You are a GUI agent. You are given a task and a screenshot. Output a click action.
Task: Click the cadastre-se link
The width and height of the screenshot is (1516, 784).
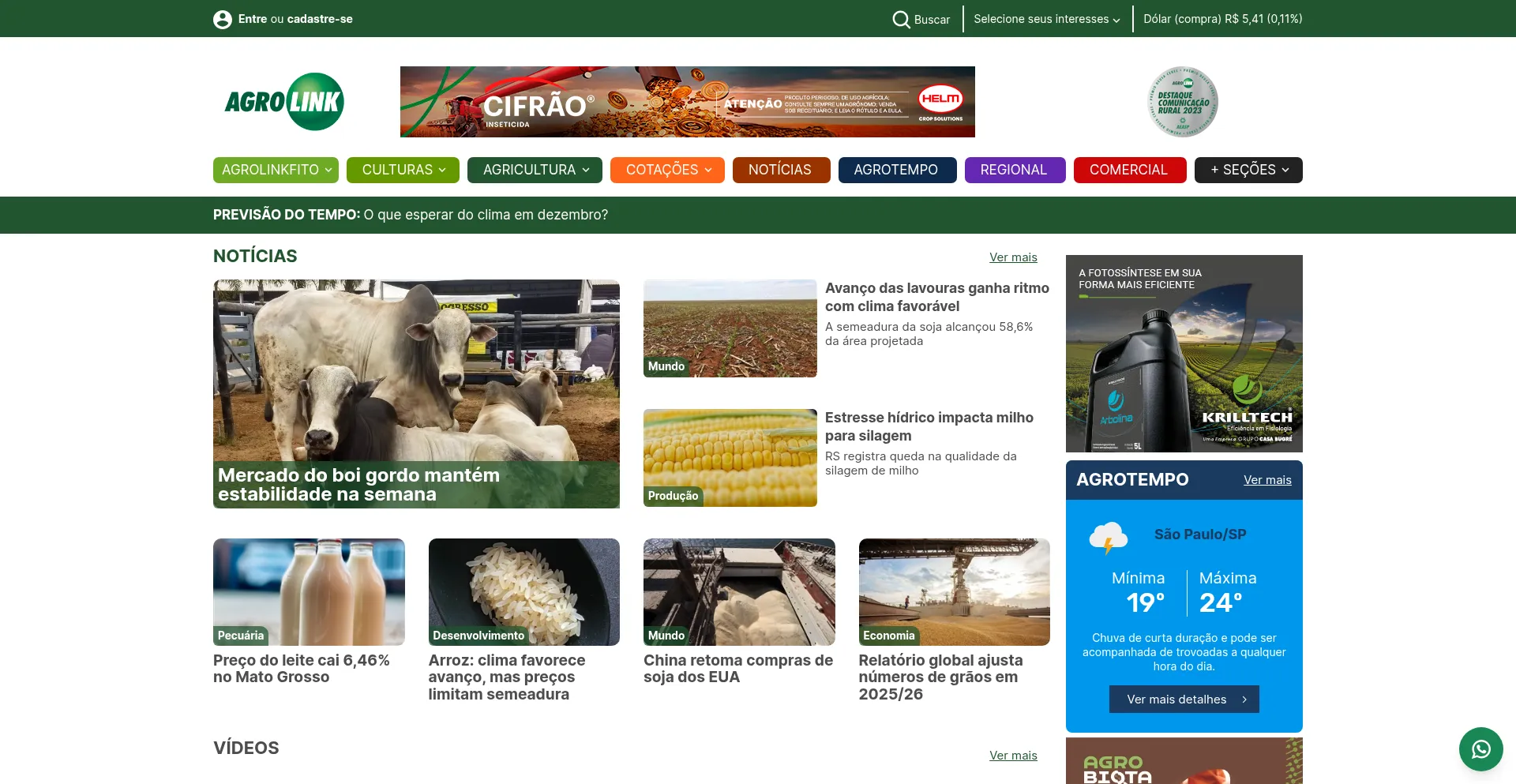pos(319,18)
